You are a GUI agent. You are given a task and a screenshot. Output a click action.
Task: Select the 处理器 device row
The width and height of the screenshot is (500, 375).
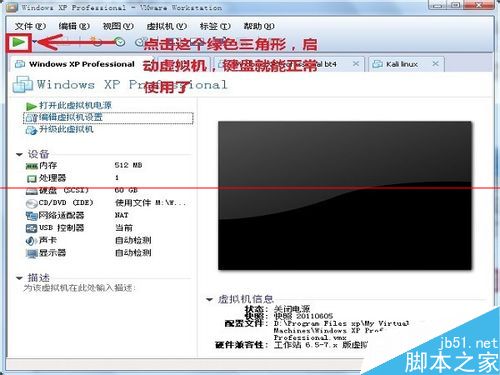[108, 178]
